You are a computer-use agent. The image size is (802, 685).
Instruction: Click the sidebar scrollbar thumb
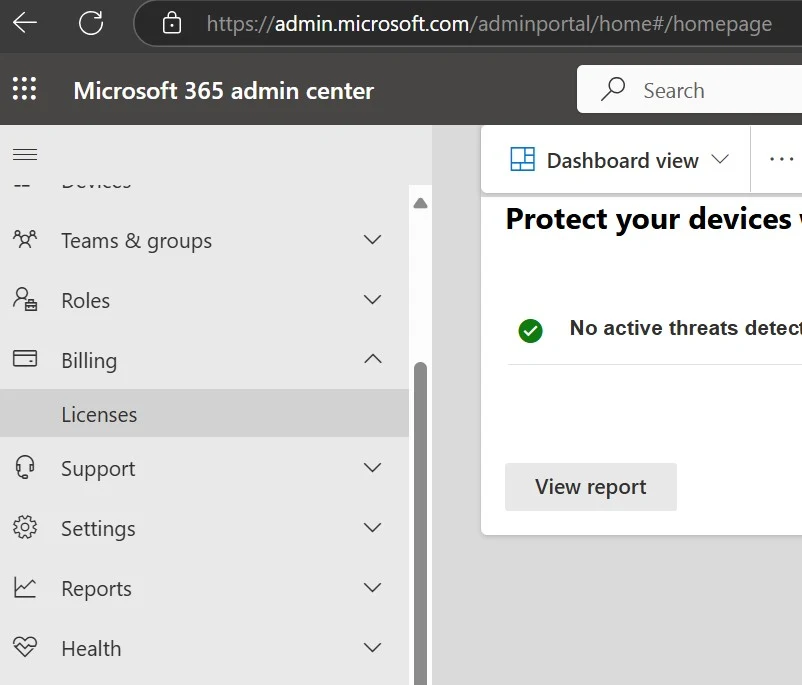[x=420, y=522]
